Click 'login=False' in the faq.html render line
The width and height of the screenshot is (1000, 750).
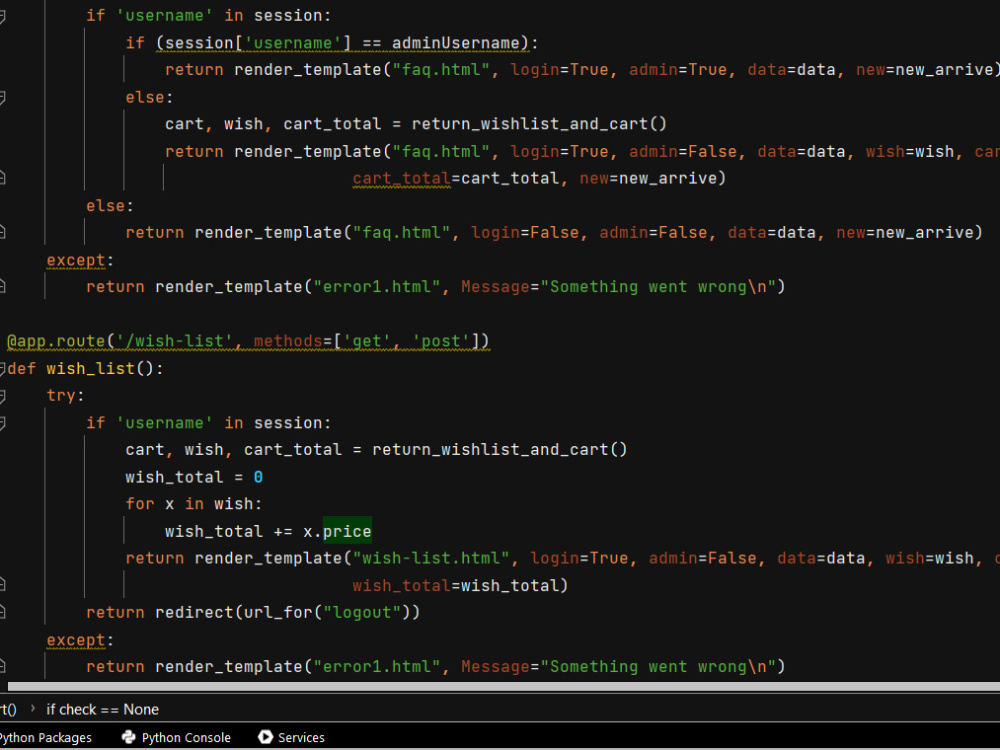pyautogui.click(x=525, y=233)
